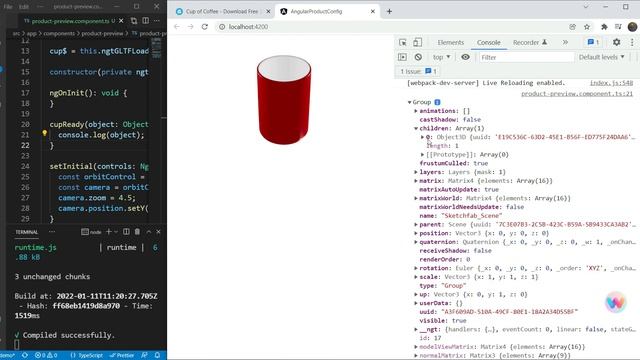Kill the terminal with the trash icon
Viewport: 640px width, 360px height.
138,232
